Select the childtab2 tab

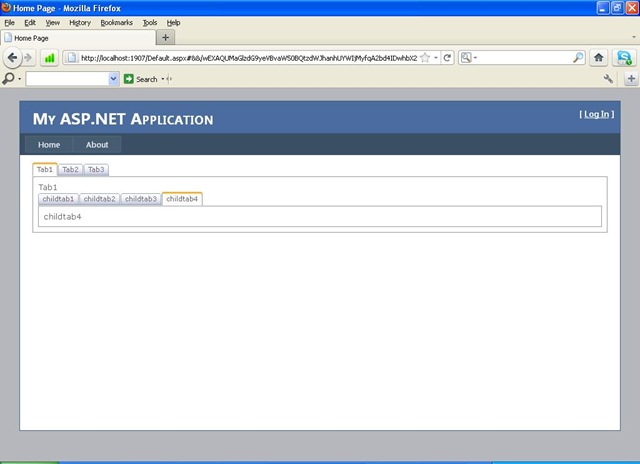[x=100, y=199]
